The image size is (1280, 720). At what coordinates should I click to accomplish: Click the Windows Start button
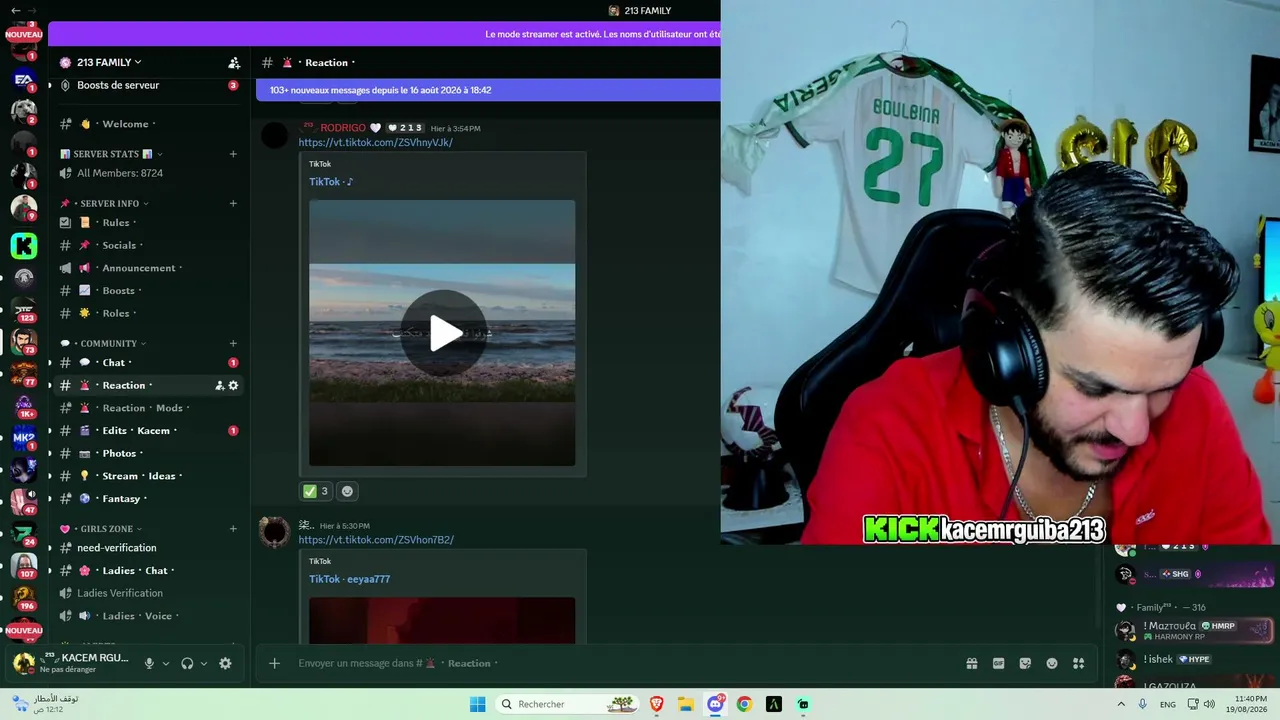[x=478, y=704]
